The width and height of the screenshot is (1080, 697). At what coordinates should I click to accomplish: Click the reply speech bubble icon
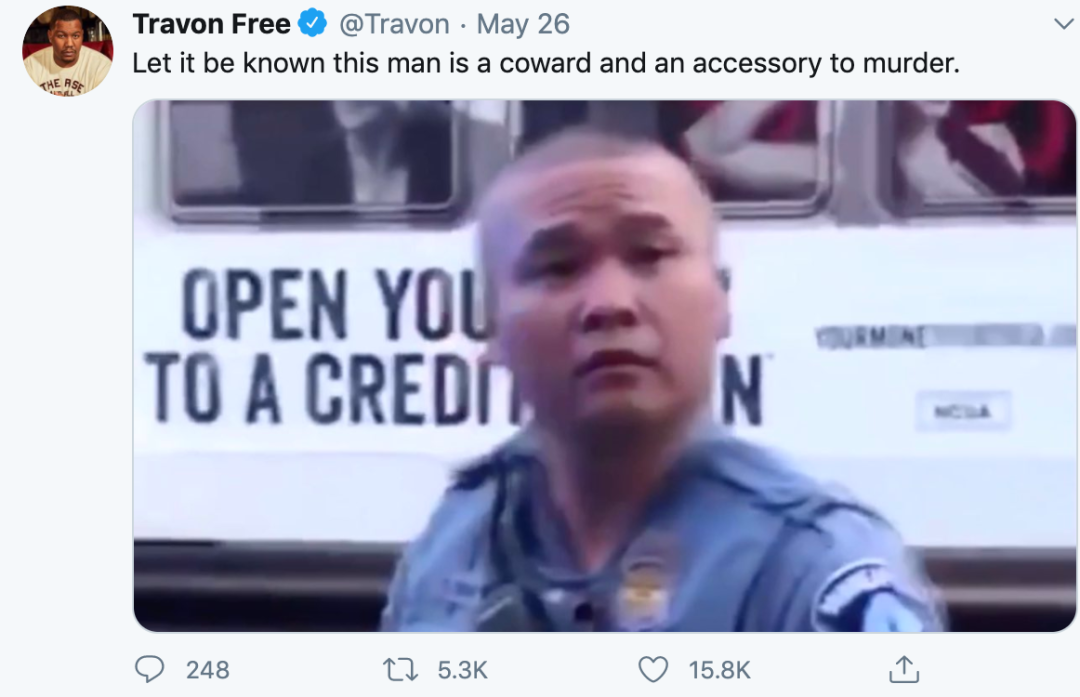pos(149,669)
